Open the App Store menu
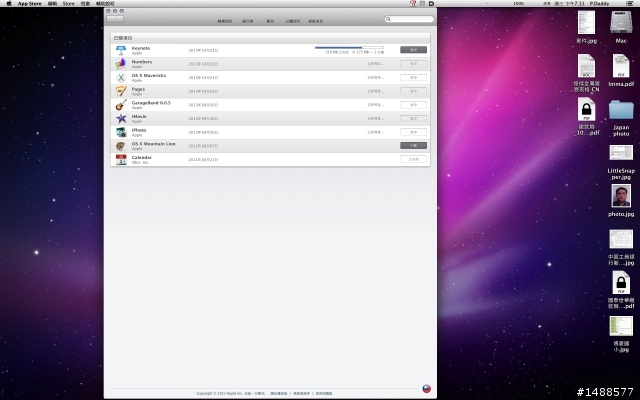Screen dimensions: 640x400 [x=29, y=3]
